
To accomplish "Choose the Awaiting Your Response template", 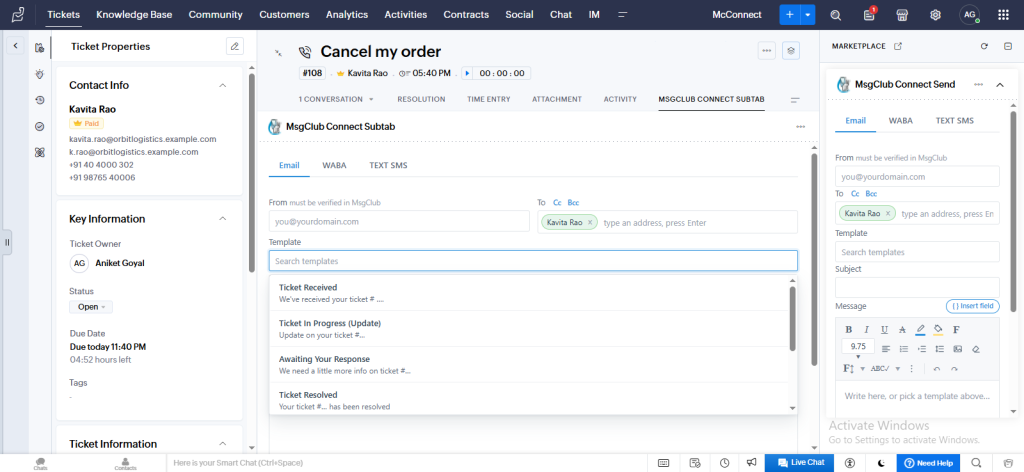I will click(529, 365).
